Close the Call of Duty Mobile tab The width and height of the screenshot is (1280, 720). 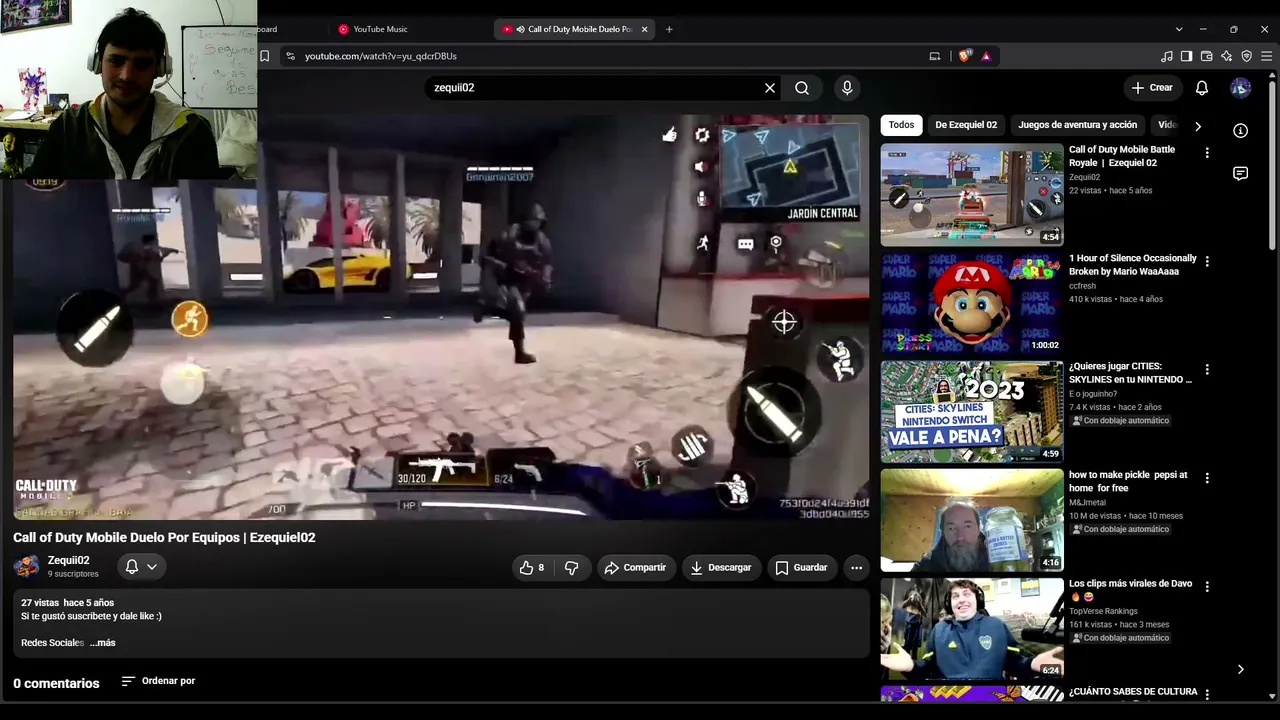coord(644,29)
